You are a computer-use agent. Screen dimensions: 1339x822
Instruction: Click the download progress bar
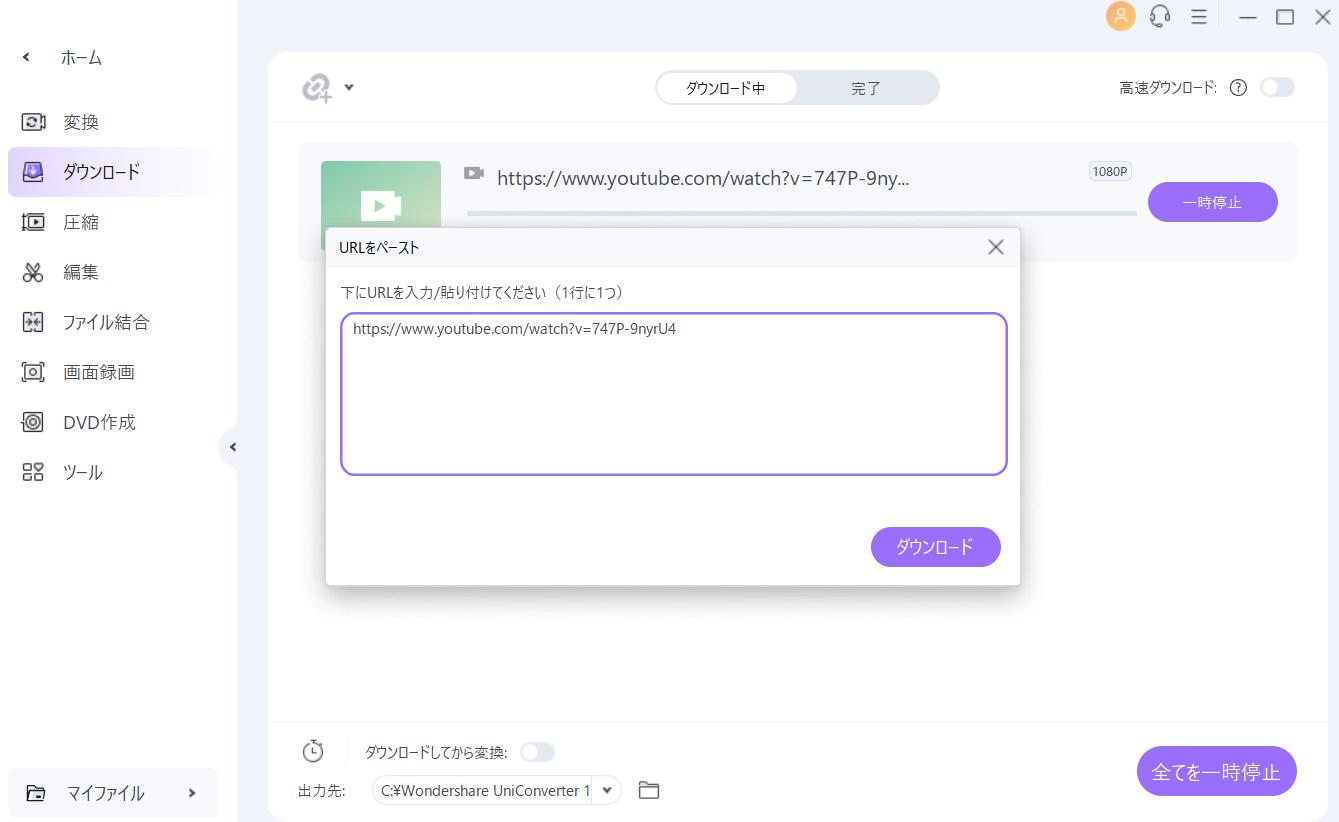801,213
